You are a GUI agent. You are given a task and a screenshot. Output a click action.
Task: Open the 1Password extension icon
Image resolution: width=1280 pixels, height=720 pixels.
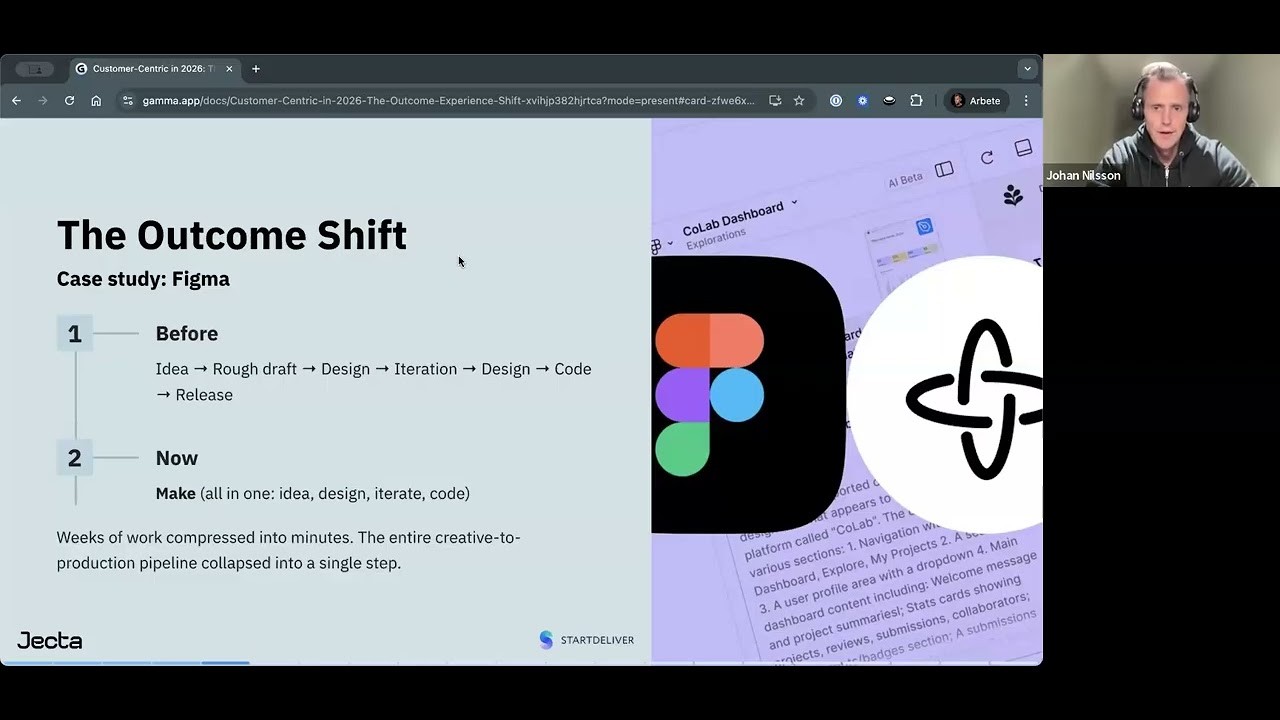[836, 101]
